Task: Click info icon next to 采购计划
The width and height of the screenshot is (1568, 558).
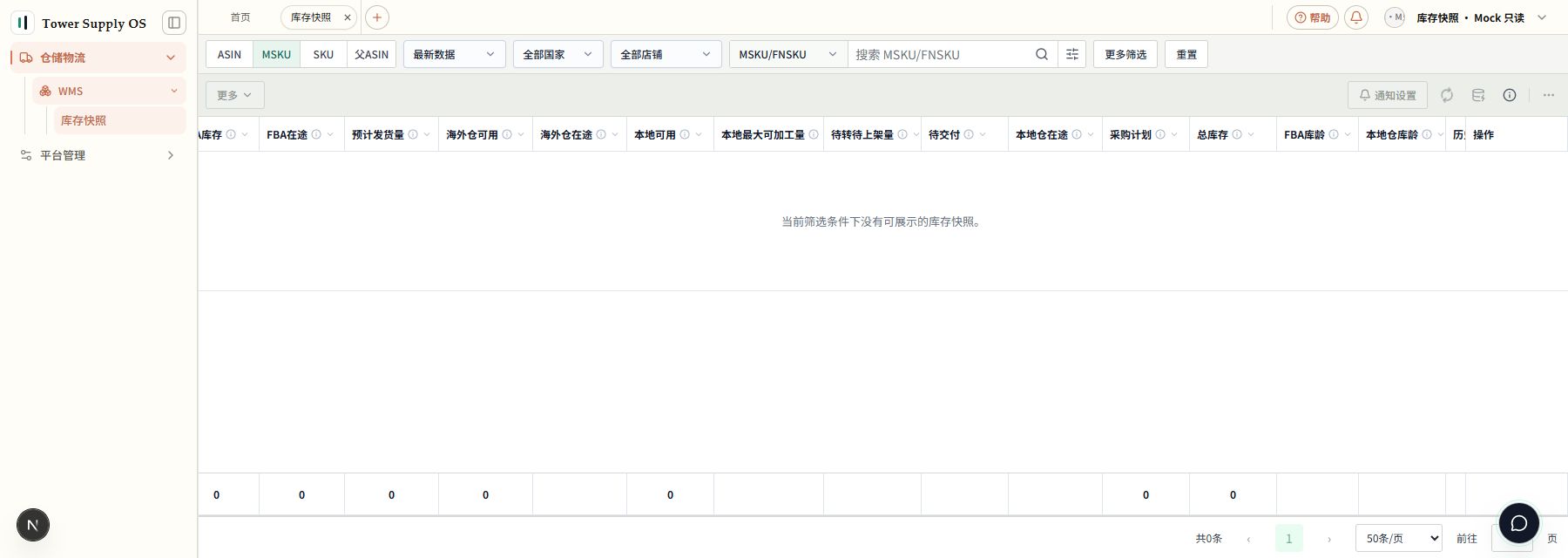Action: [x=1160, y=134]
